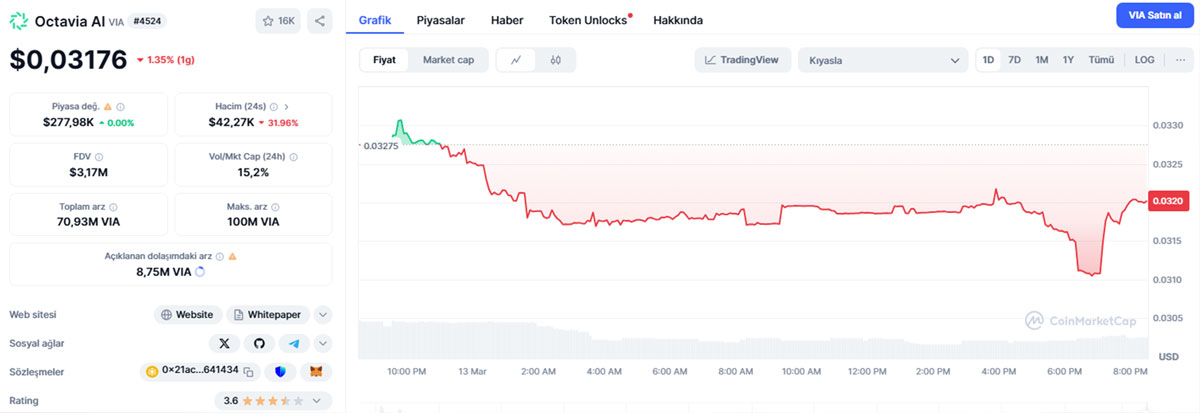Open the Telegram social link
Screen dimensions: 1200x413
(294, 343)
